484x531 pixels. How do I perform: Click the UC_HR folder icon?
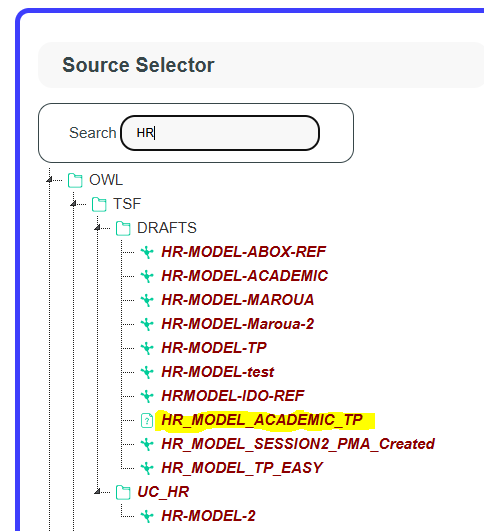[123, 492]
